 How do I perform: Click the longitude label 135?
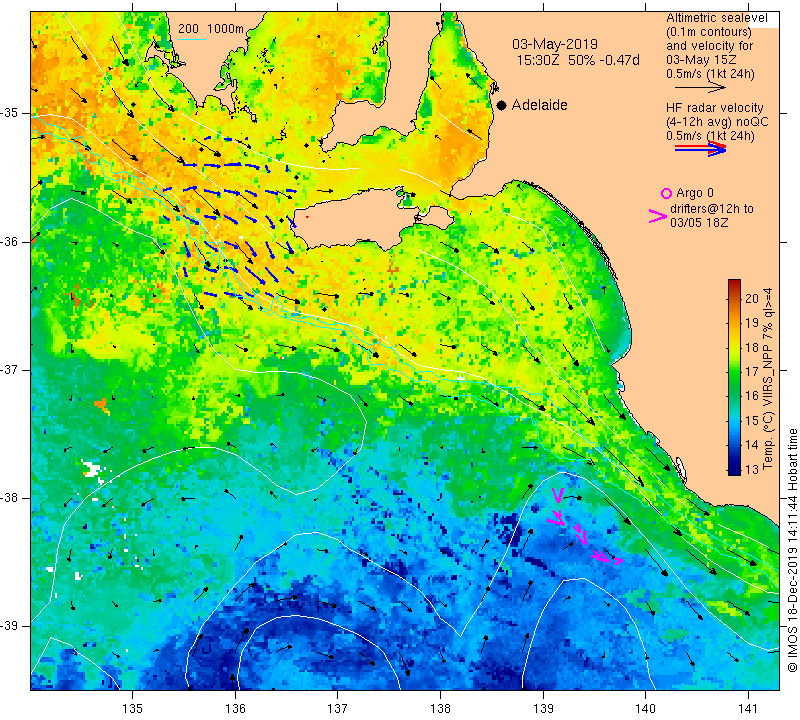coord(133,709)
